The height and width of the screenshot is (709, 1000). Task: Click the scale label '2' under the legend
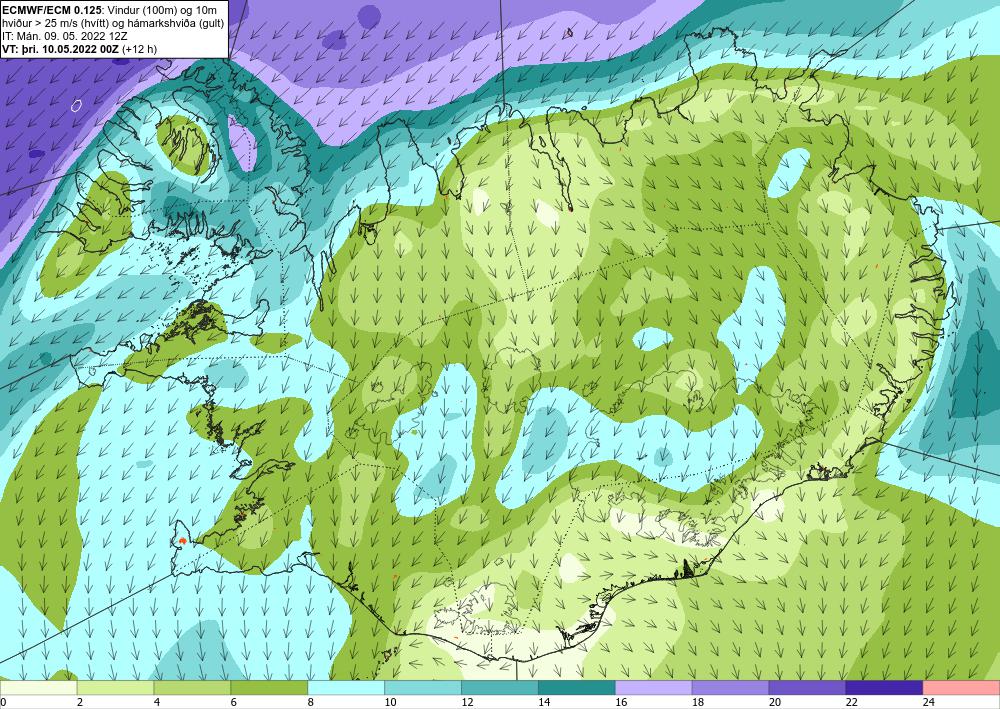(x=80, y=702)
